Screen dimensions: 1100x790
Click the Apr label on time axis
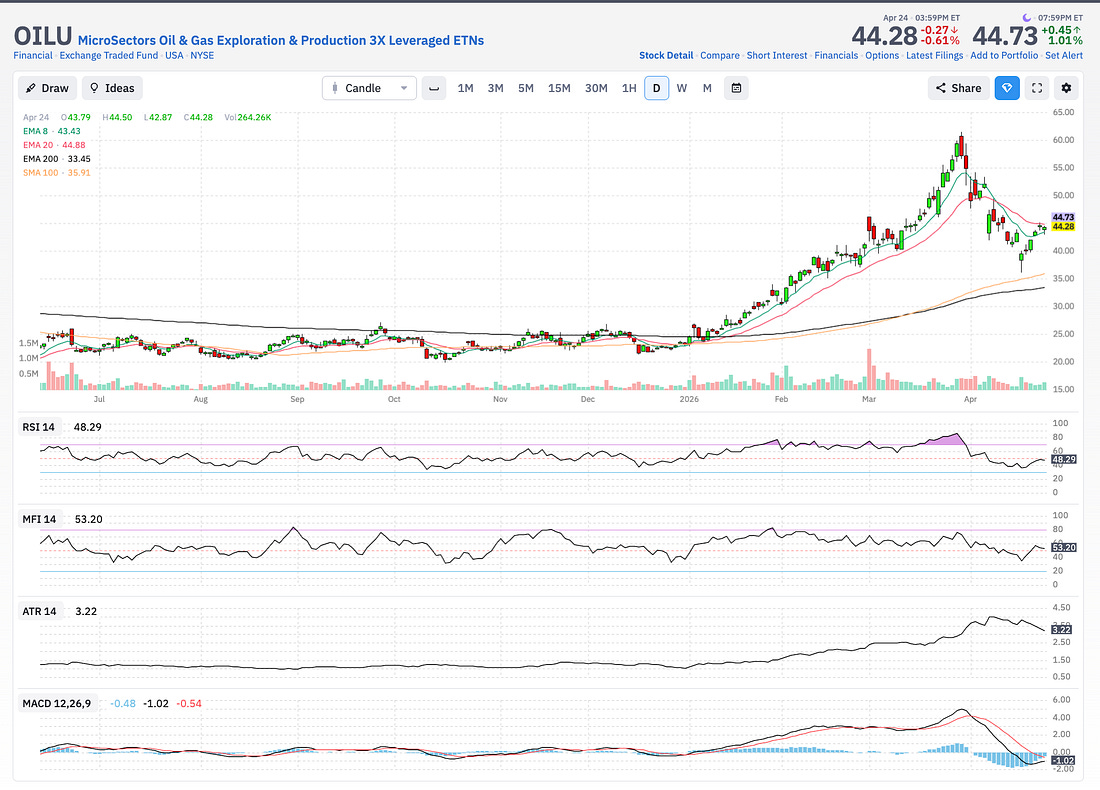(970, 399)
